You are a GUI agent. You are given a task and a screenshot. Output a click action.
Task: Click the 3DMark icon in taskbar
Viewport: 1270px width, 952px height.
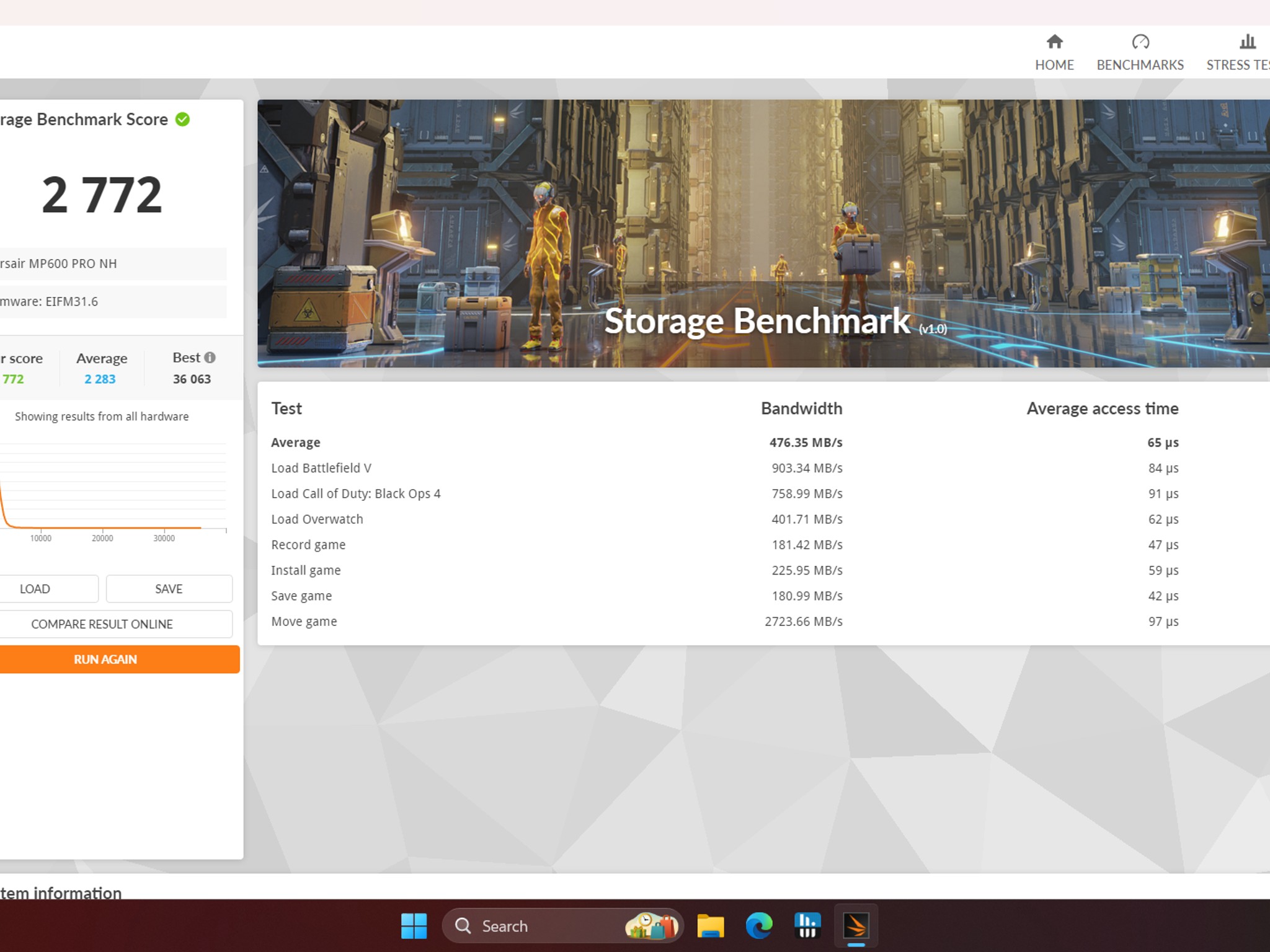pos(856,926)
